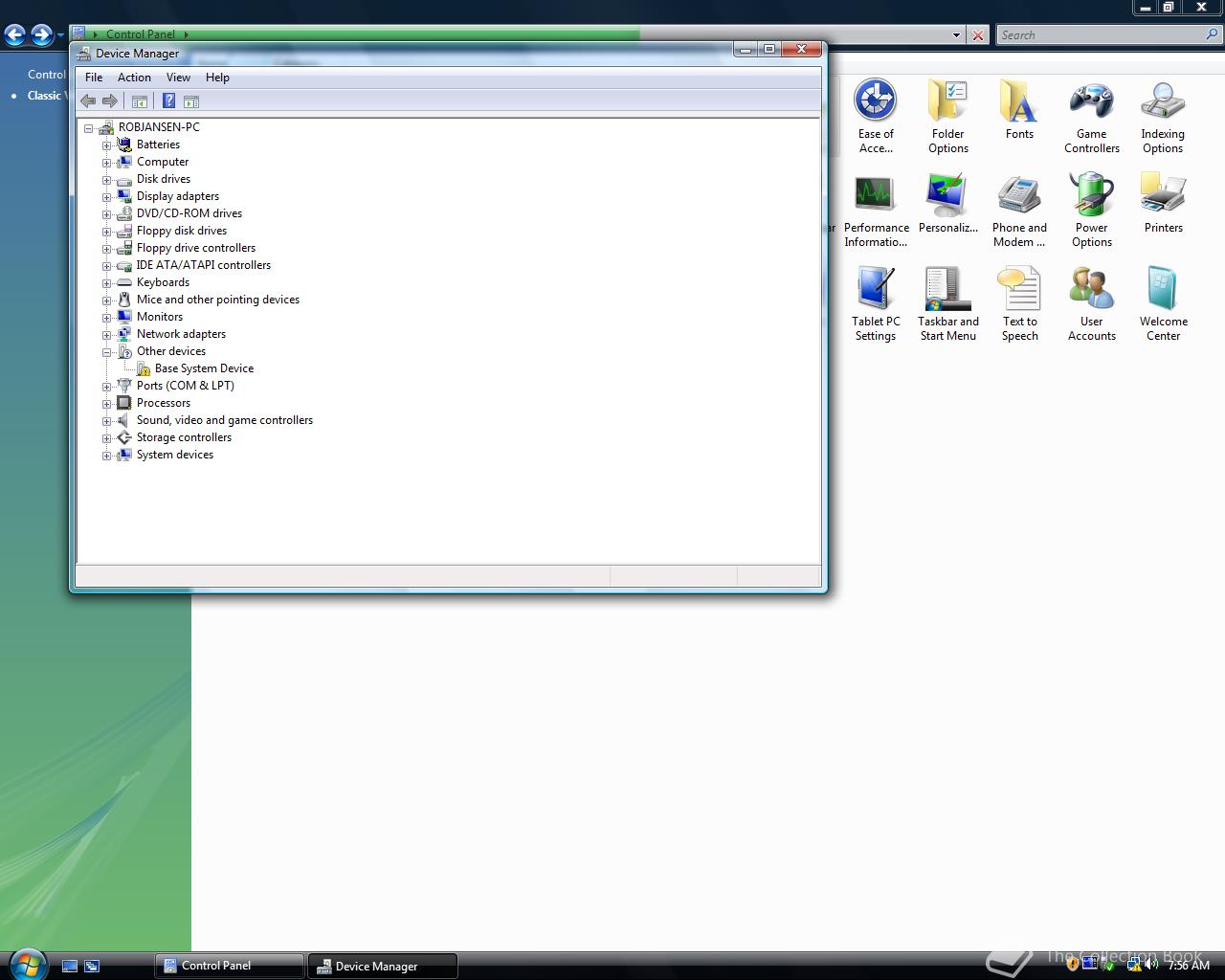The height and width of the screenshot is (980, 1225).
Task: Click the Control Panel breadcrumb in address bar
Action: click(141, 34)
